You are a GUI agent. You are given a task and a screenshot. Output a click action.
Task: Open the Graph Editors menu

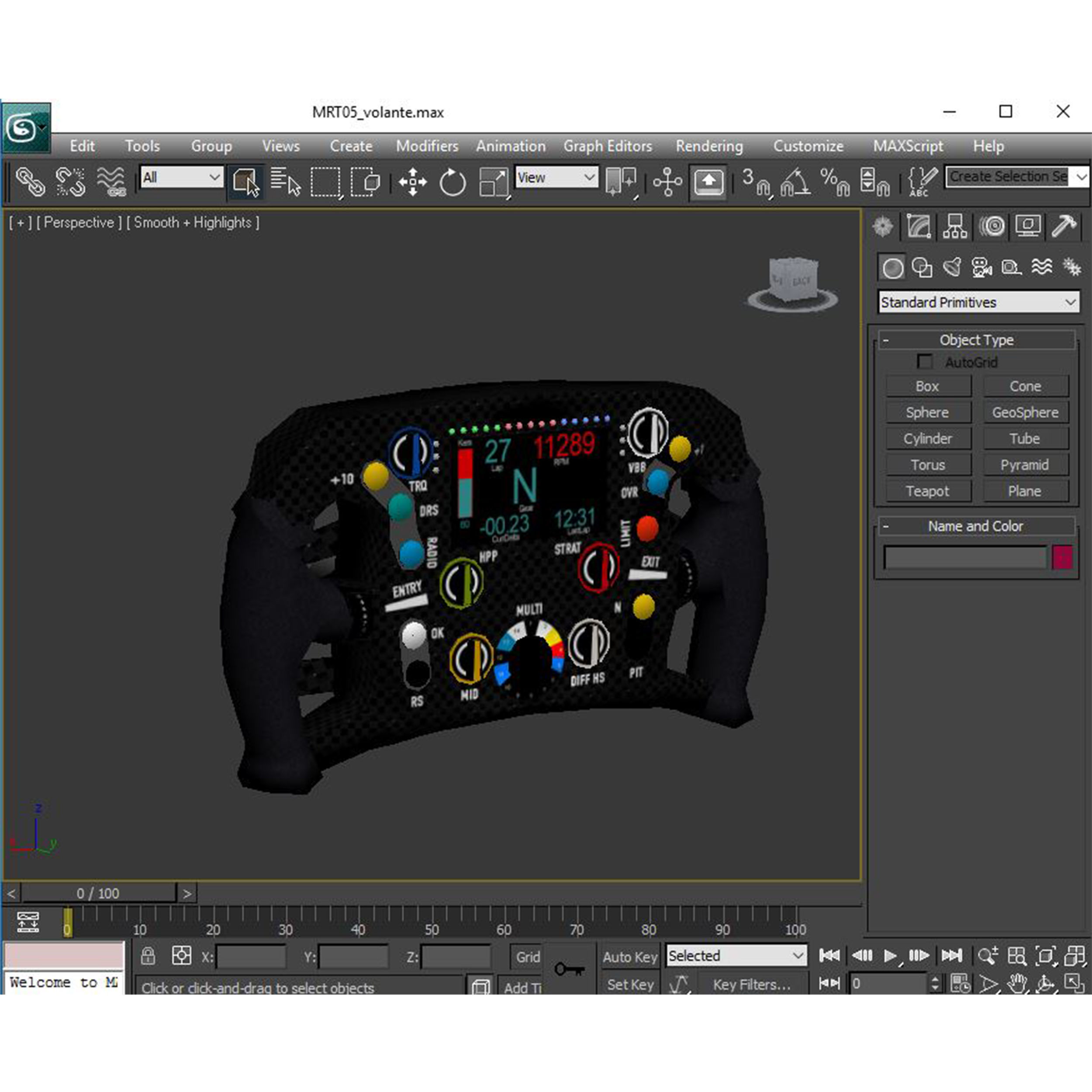[x=608, y=146]
